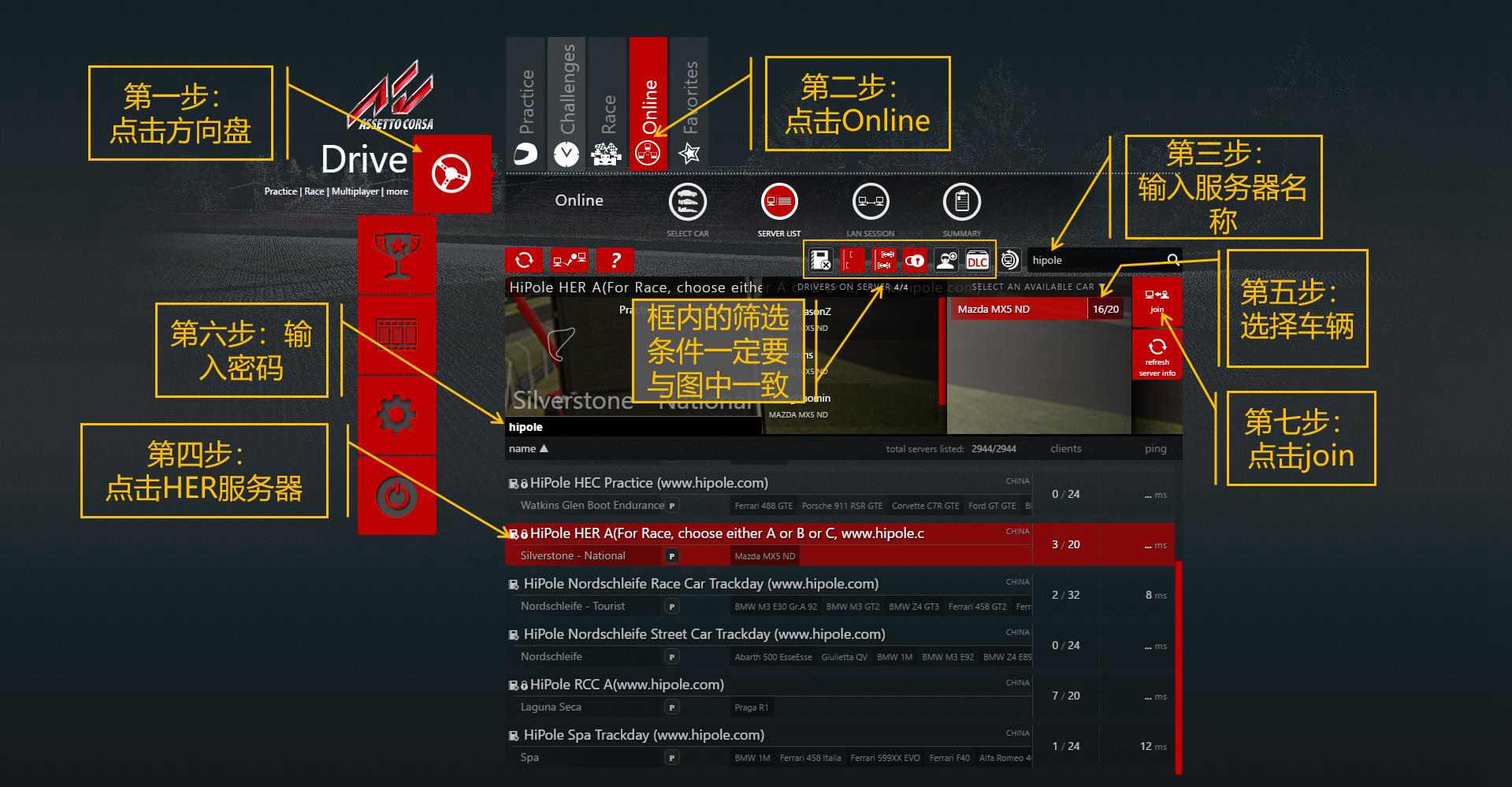
Task: Click the Ferrari 488 GTE car tag
Action: [763, 506]
